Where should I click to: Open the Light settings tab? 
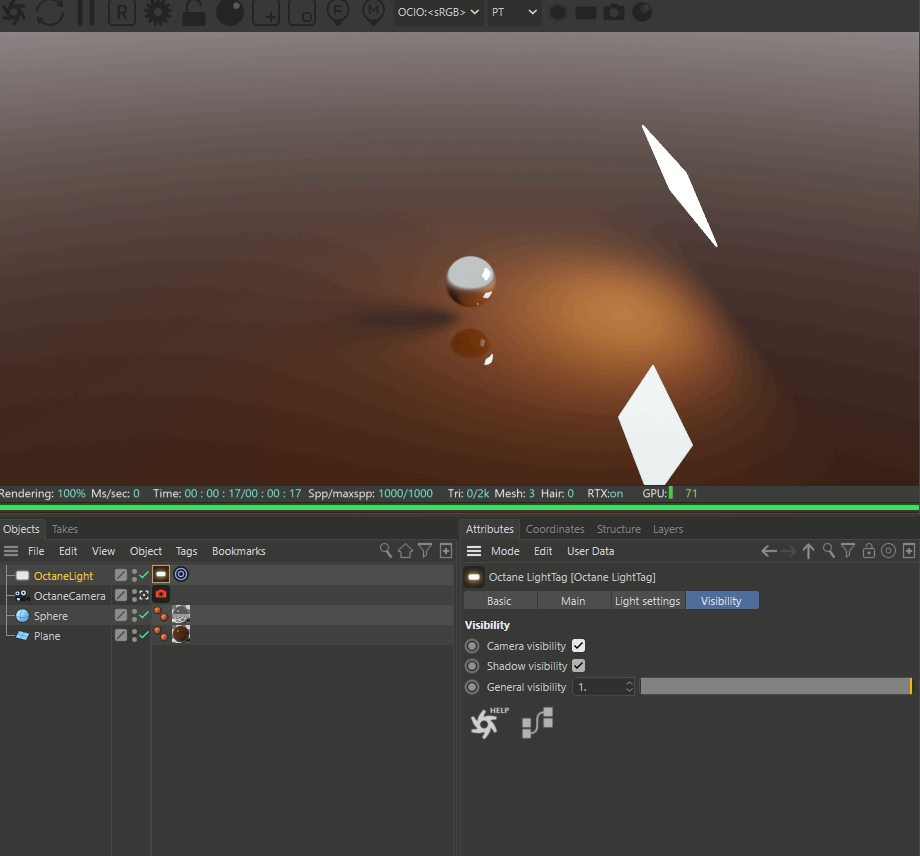coord(647,601)
